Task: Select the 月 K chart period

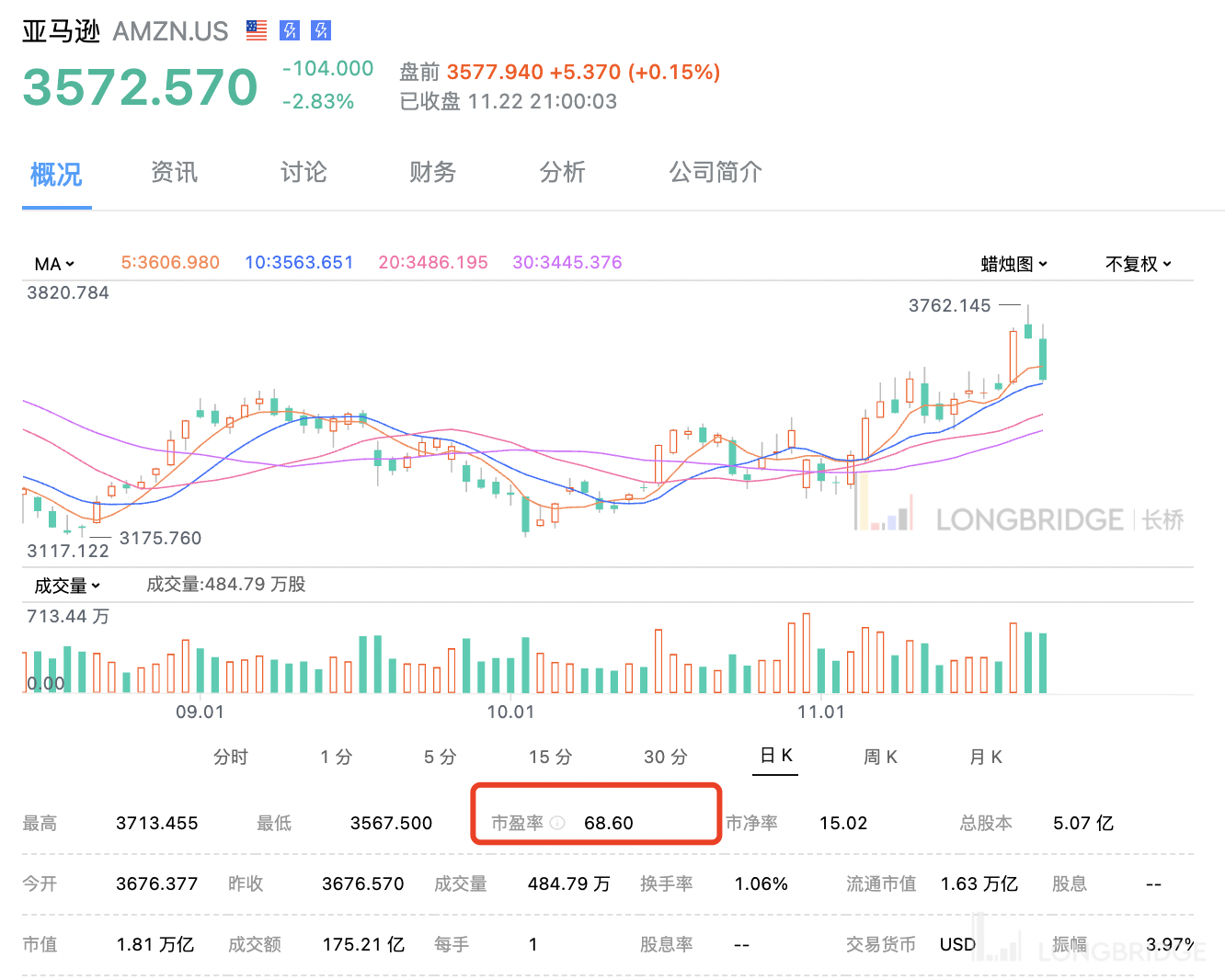Action: click(986, 757)
